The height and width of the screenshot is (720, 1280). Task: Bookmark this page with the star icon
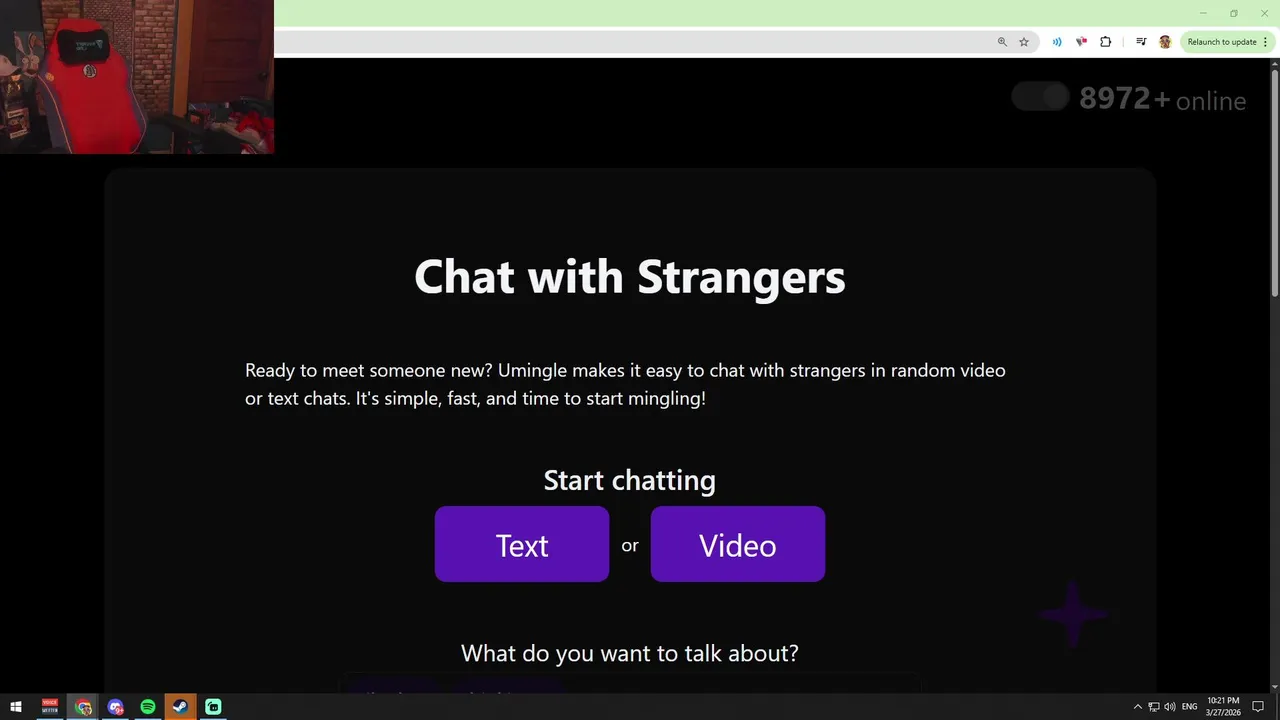click(x=1024, y=42)
